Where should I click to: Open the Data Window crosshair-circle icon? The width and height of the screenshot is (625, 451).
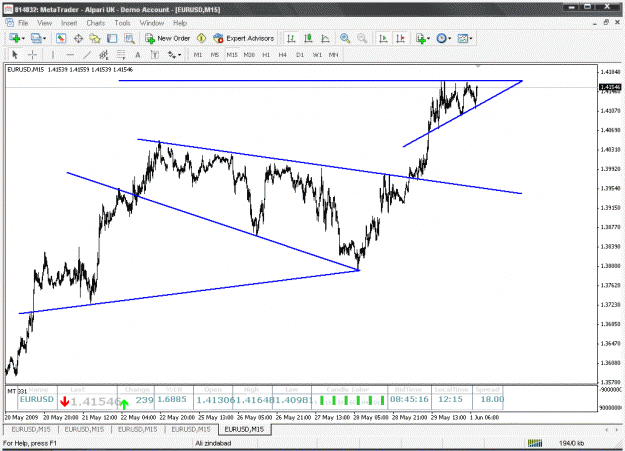click(x=78, y=38)
